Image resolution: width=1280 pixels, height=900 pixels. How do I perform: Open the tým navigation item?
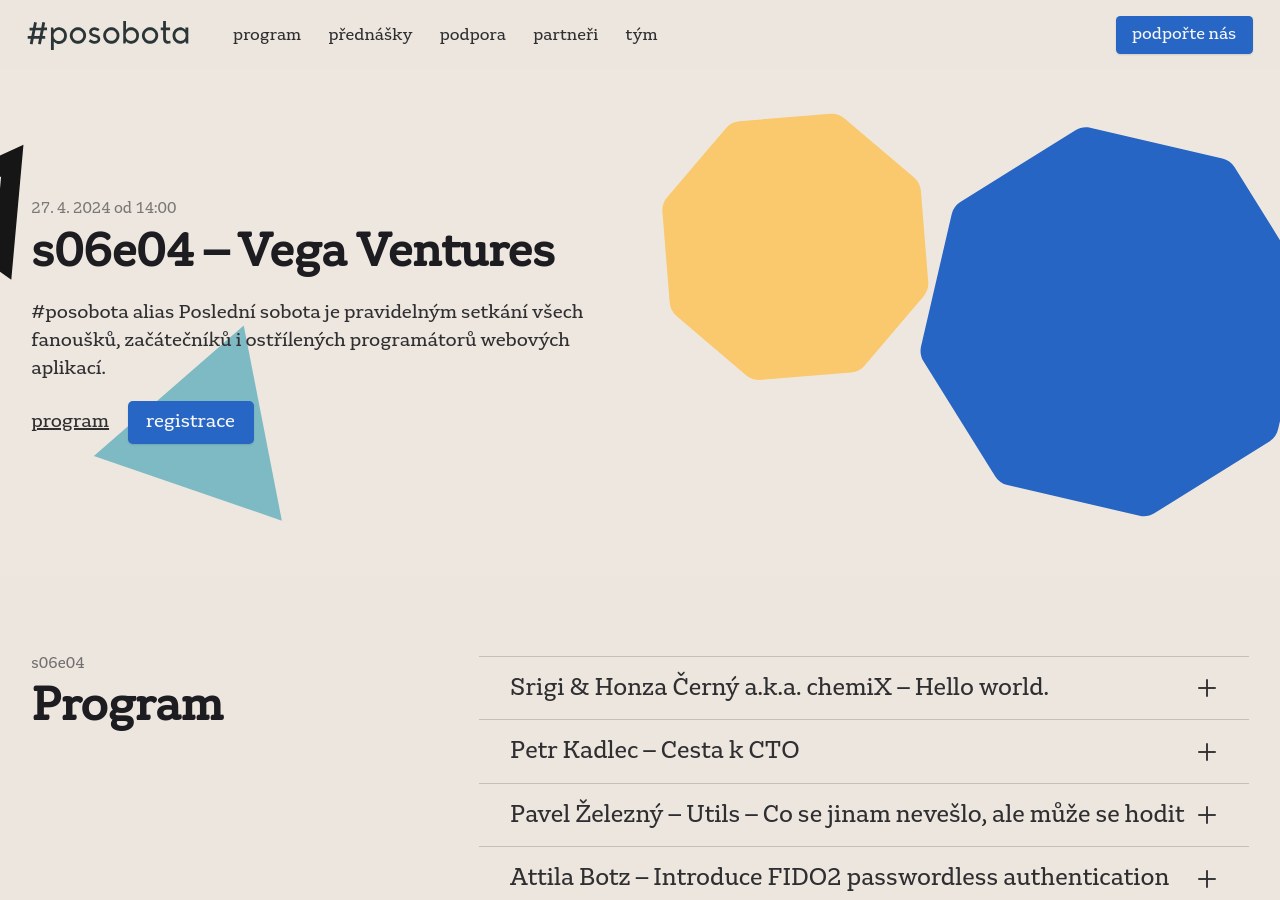pos(641,35)
